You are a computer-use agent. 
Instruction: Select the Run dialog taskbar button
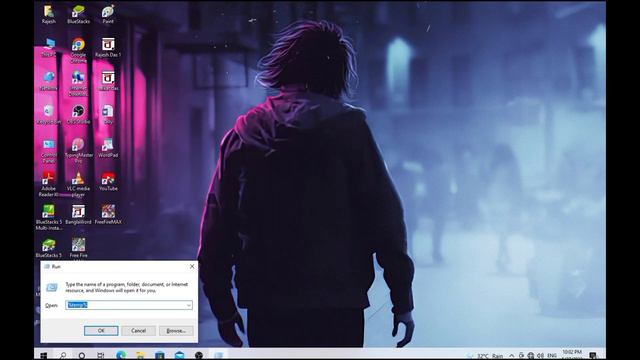[x=219, y=356]
